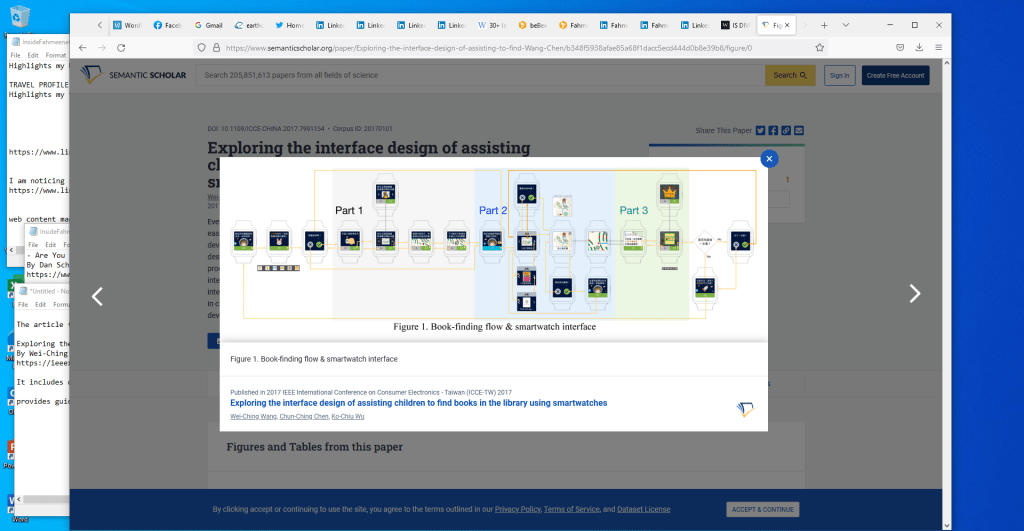The width and height of the screenshot is (1024, 531).
Task: Close the figure popup with blue X
Action: click(768, 158)
